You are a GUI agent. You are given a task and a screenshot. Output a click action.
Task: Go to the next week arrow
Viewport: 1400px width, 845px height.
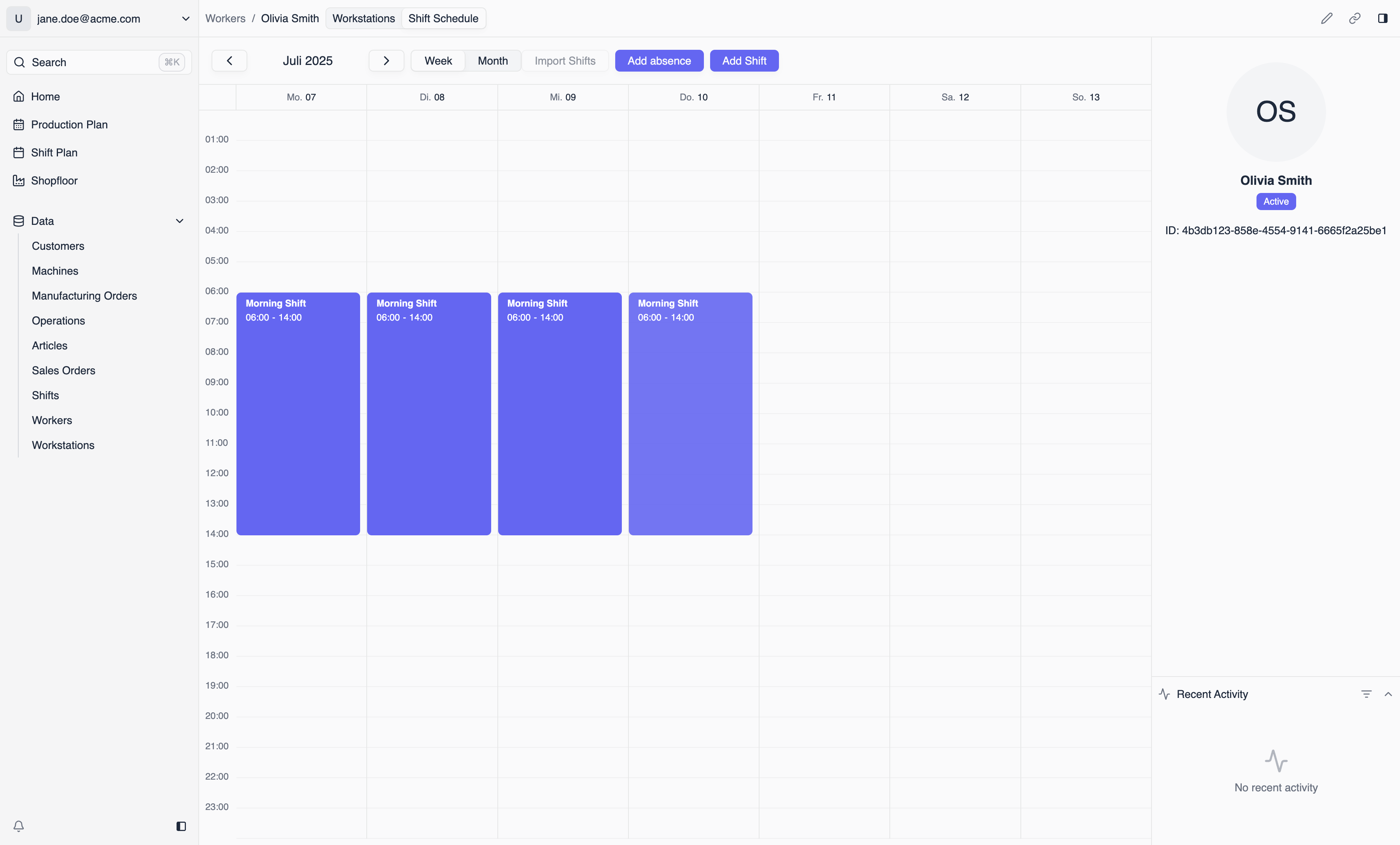tap(386, 61)
